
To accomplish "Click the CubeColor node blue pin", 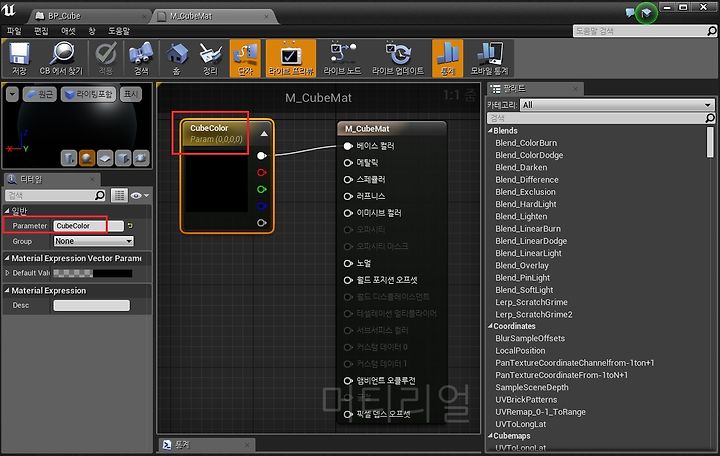I will click(261, 206).
